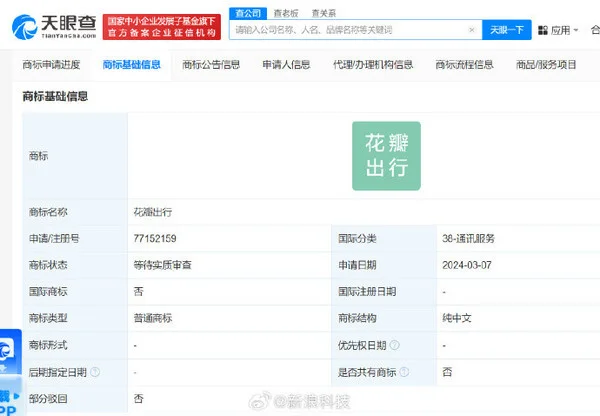The width and height of the screenshot is (600, 416).
Task: Open the 申请人信息 tab
Action: point(286,65)
